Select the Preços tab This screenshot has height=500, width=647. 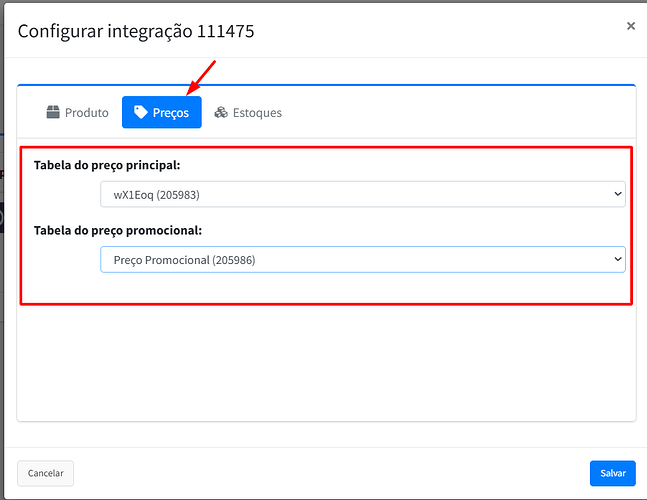(162, 113)
